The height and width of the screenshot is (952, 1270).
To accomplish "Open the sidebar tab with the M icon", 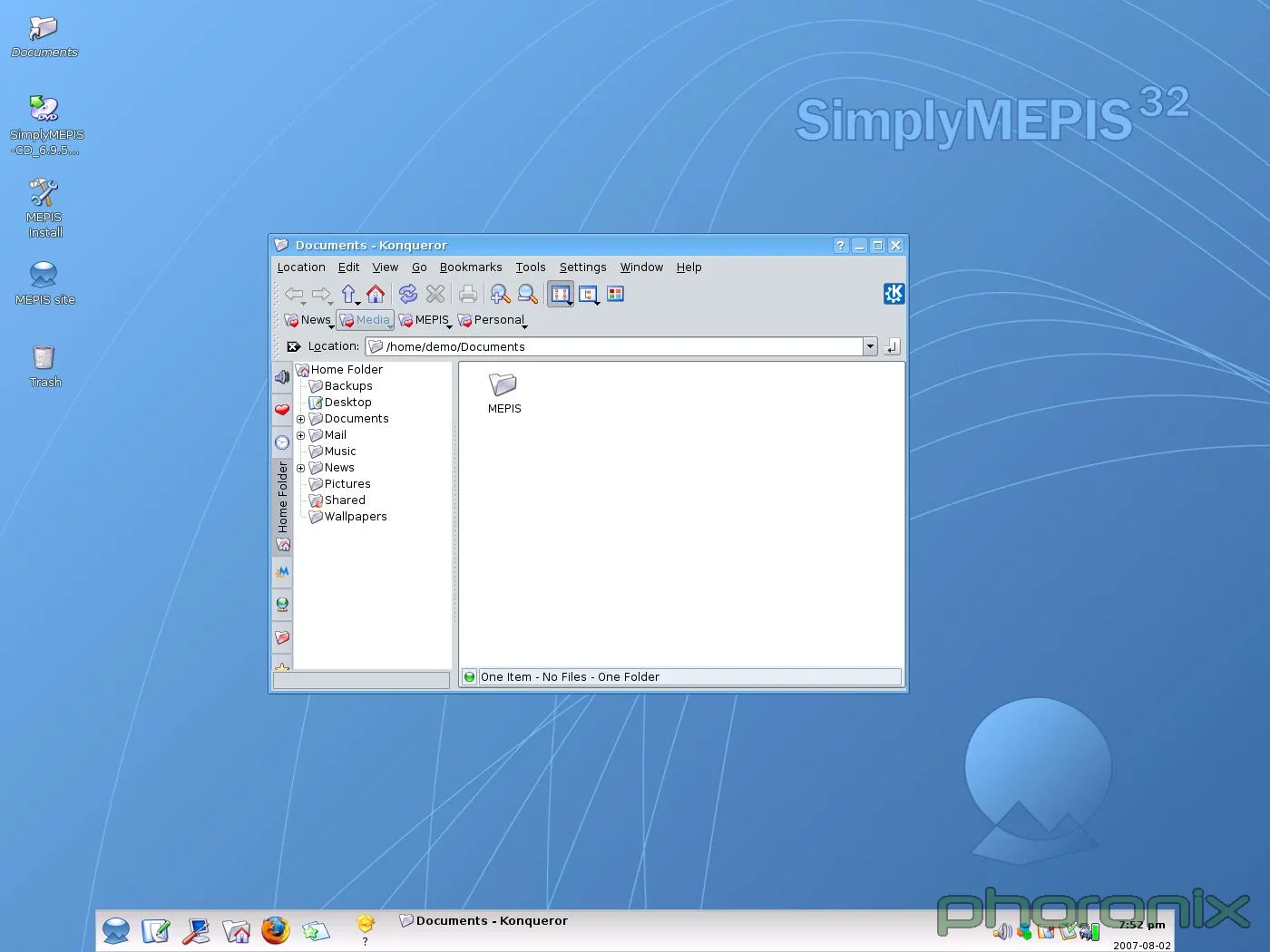I will (x=282, y=571).
